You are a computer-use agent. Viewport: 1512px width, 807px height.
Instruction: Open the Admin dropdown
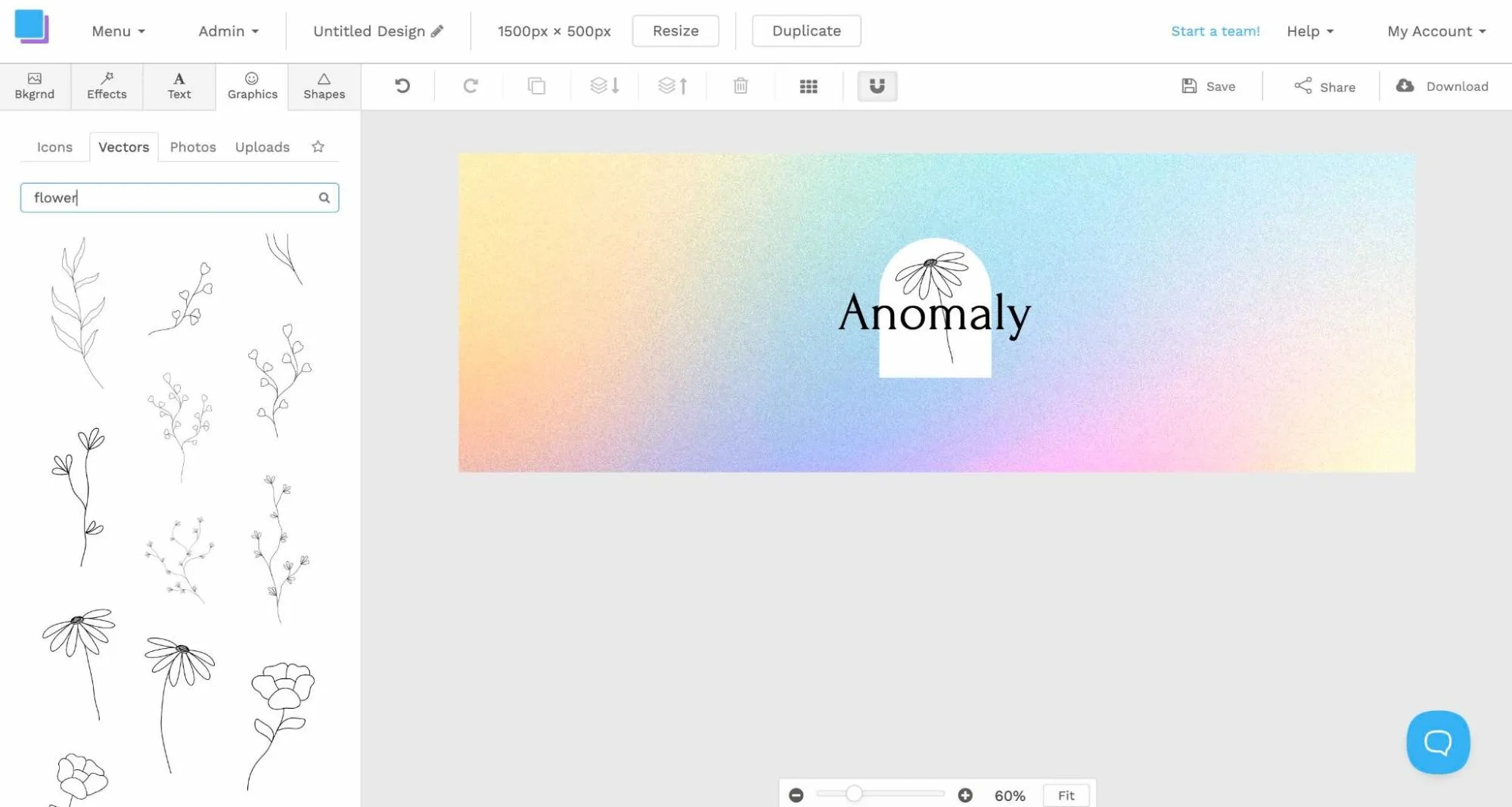click(x=228, y=31)
